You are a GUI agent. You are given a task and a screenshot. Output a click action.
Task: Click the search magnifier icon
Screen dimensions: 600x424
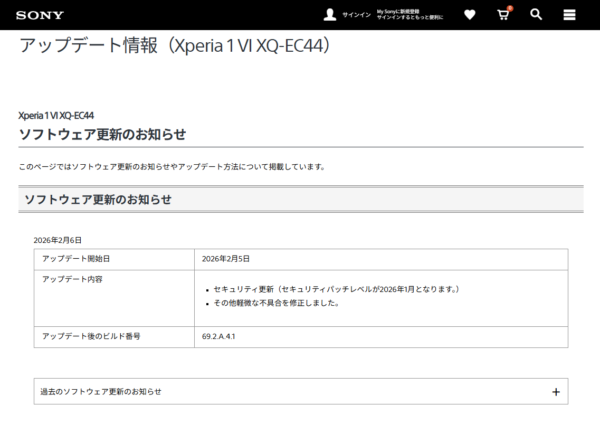click(x=536, y=15)
